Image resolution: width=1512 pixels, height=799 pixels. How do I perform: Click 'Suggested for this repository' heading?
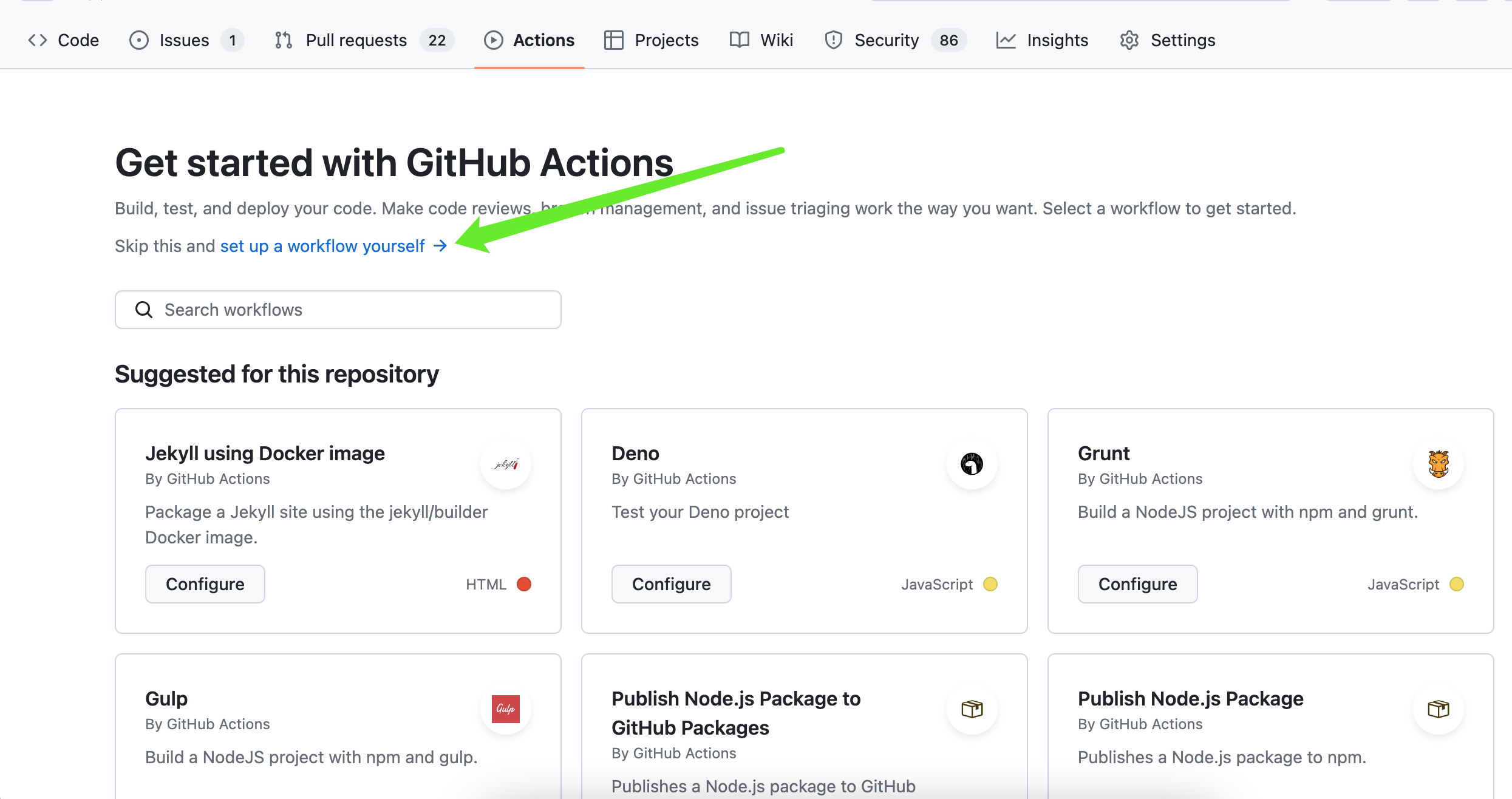coord(277,374)
